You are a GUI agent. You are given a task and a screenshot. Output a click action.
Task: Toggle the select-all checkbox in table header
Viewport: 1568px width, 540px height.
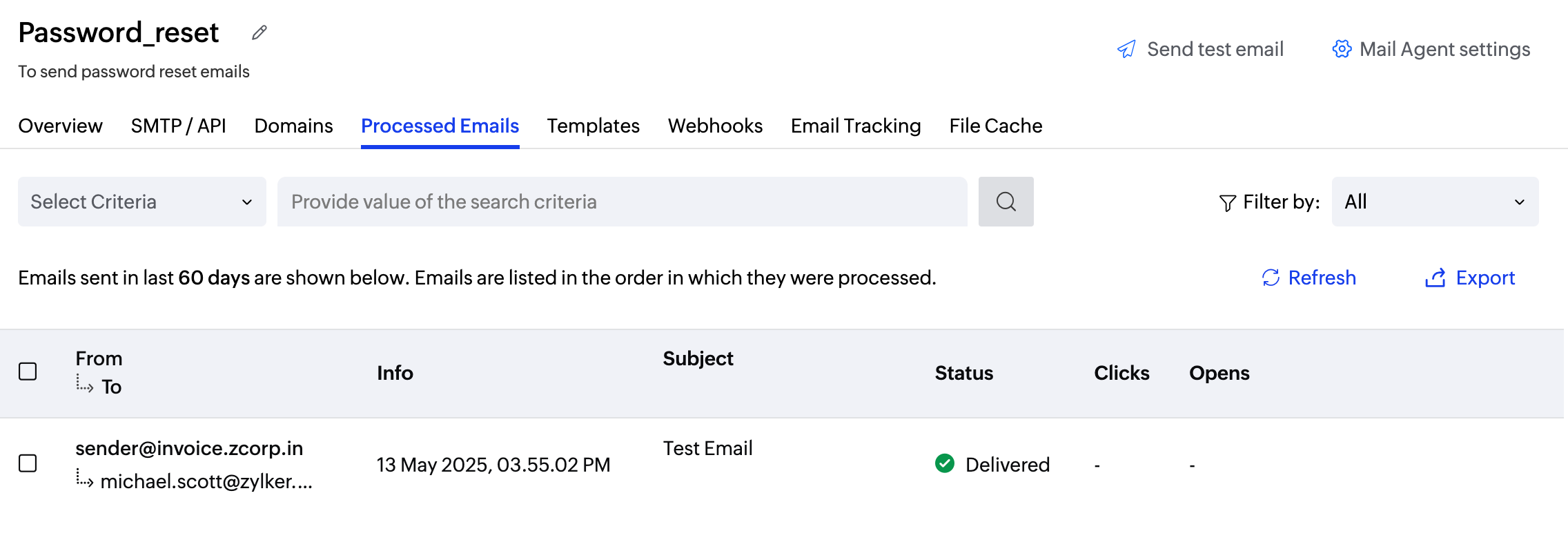pyautogui.click(x=28, y=372)
